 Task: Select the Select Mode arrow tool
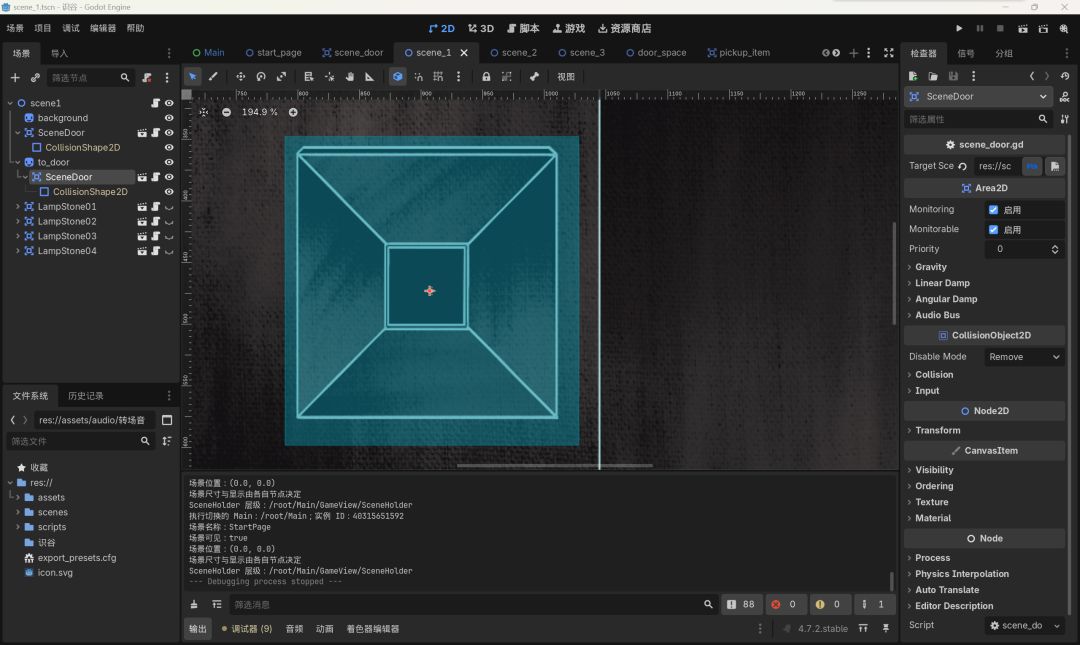pyautogui.click(x=192, y=76)
